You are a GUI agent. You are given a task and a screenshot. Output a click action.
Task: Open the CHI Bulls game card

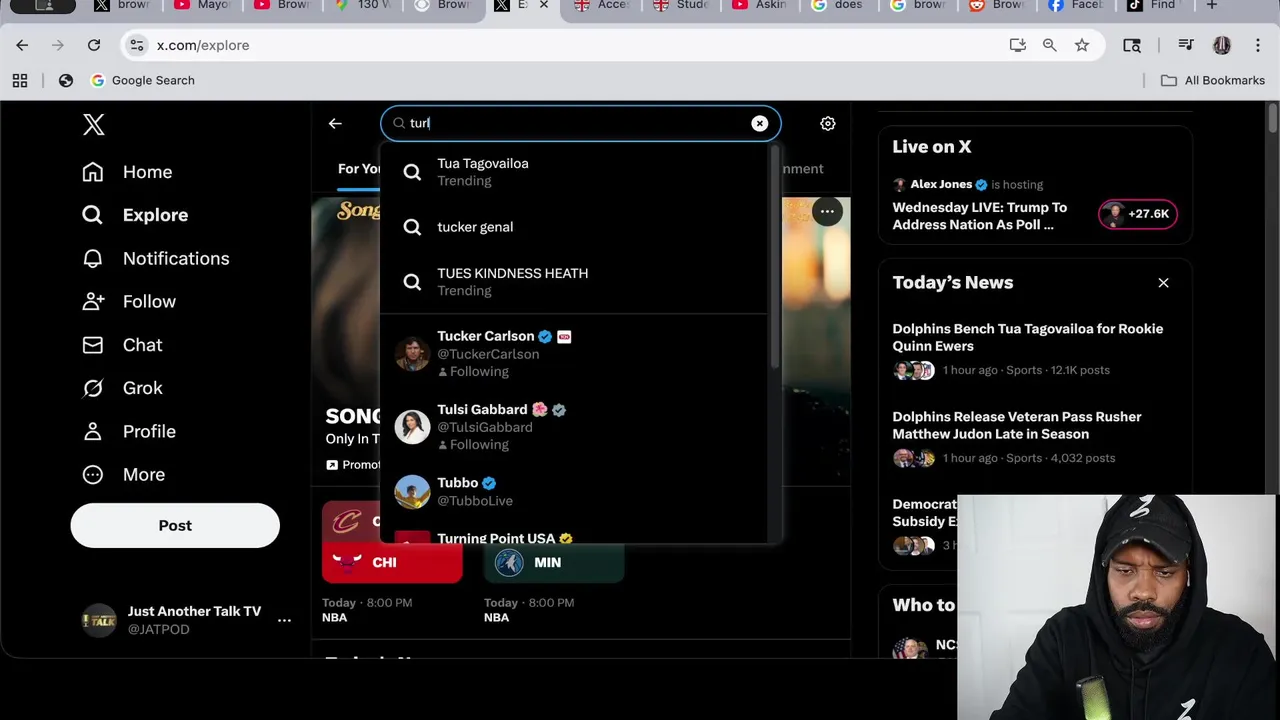(392, 562)
